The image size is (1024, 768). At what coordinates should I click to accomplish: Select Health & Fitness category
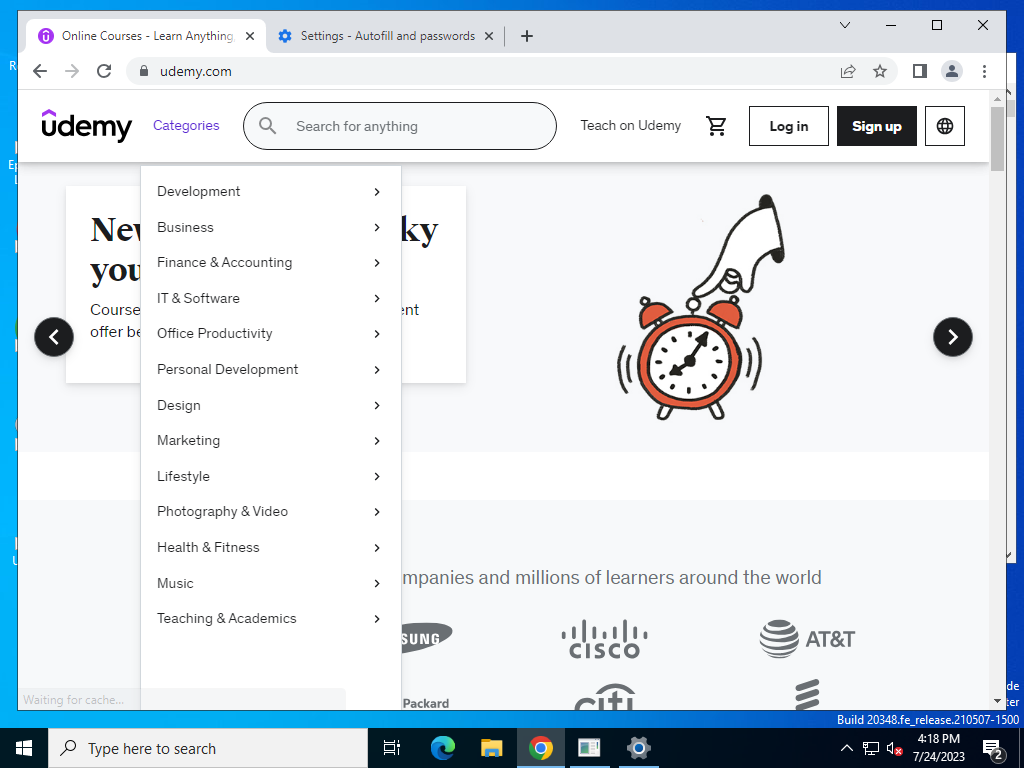[270, 548]
